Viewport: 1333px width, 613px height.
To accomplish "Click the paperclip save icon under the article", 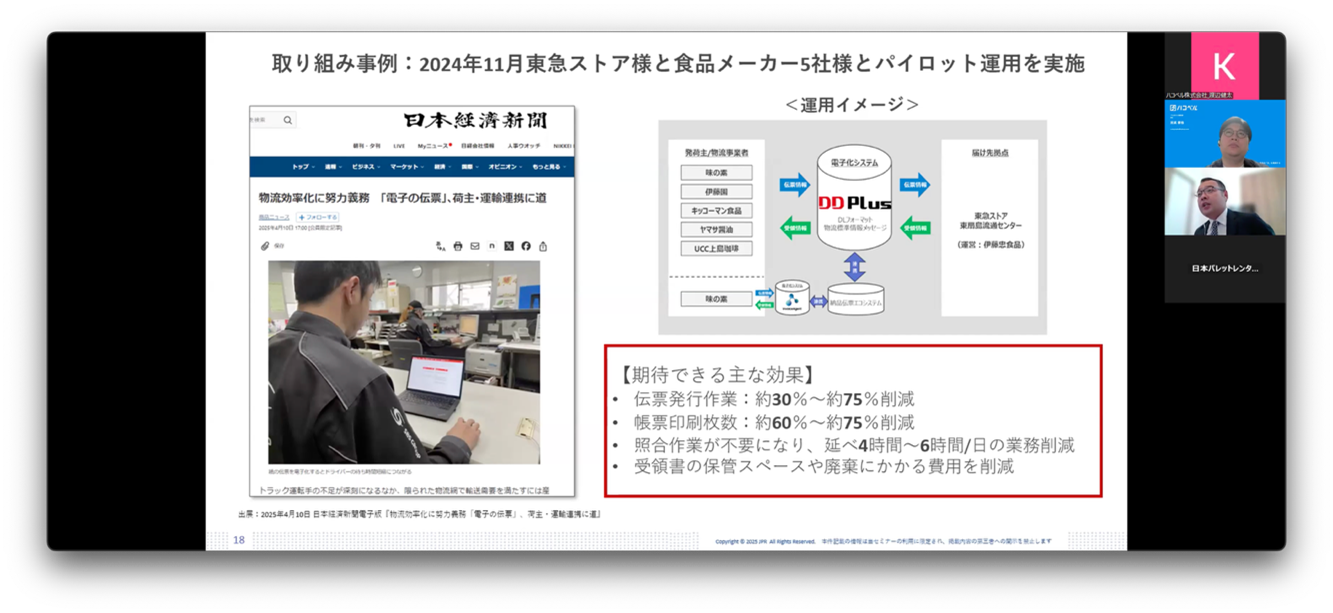I will coord(265,245).
